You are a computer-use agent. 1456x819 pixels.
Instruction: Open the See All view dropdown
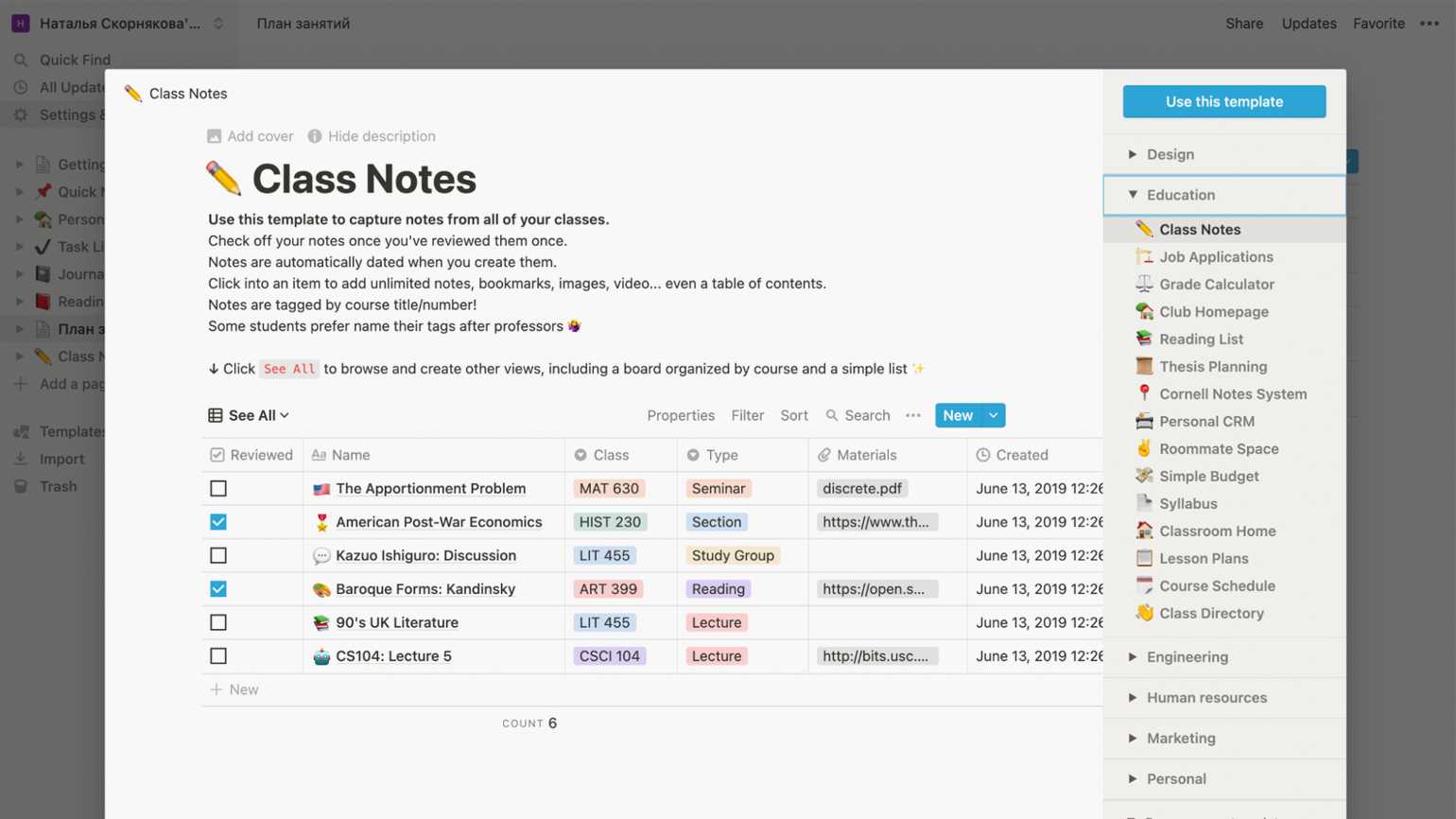coord(250,415)
